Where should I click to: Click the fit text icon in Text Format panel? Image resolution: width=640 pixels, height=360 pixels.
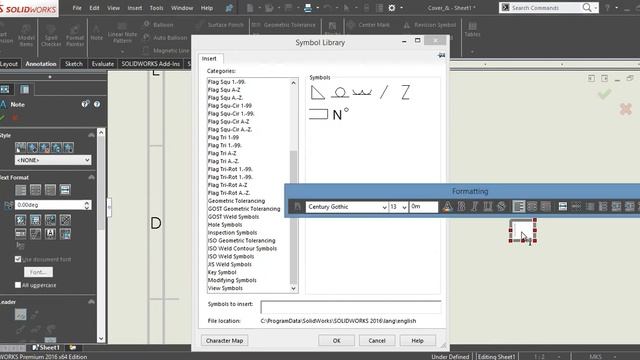[65, 190]
